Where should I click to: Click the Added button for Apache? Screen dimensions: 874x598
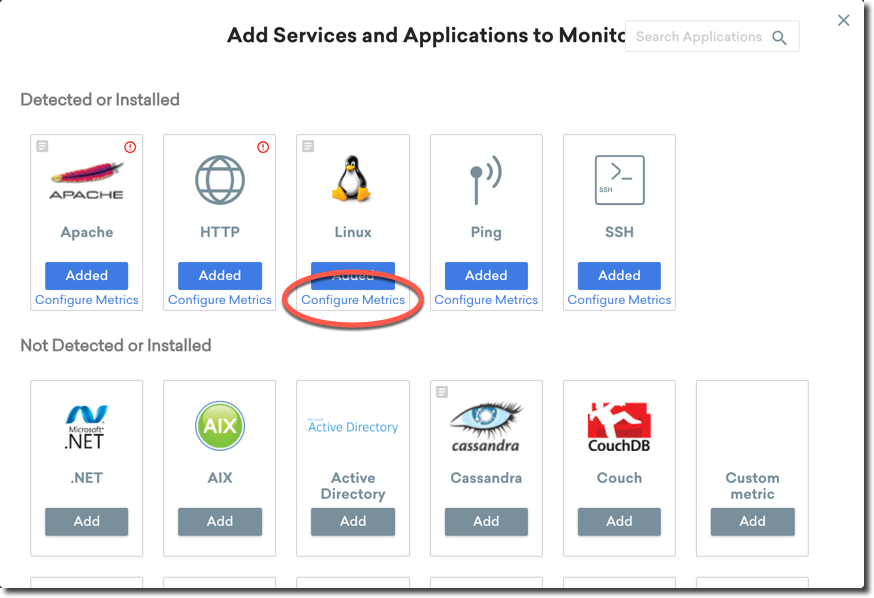pyautogui.click(x=86, y=275)
